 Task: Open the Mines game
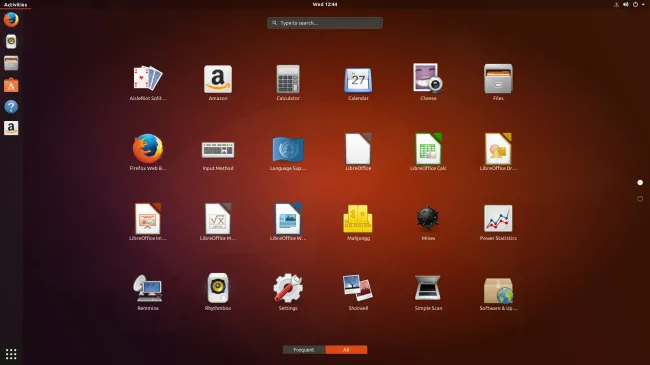428,223
